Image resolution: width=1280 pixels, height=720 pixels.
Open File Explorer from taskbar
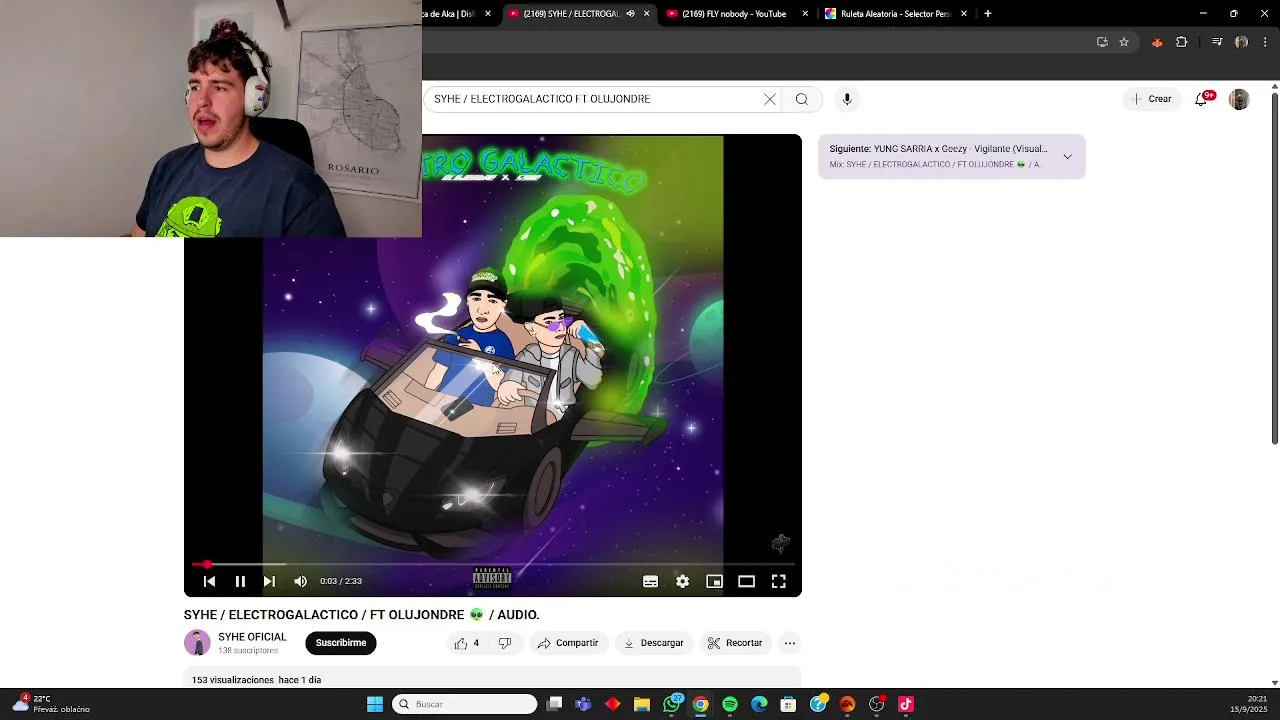point(642,704)
